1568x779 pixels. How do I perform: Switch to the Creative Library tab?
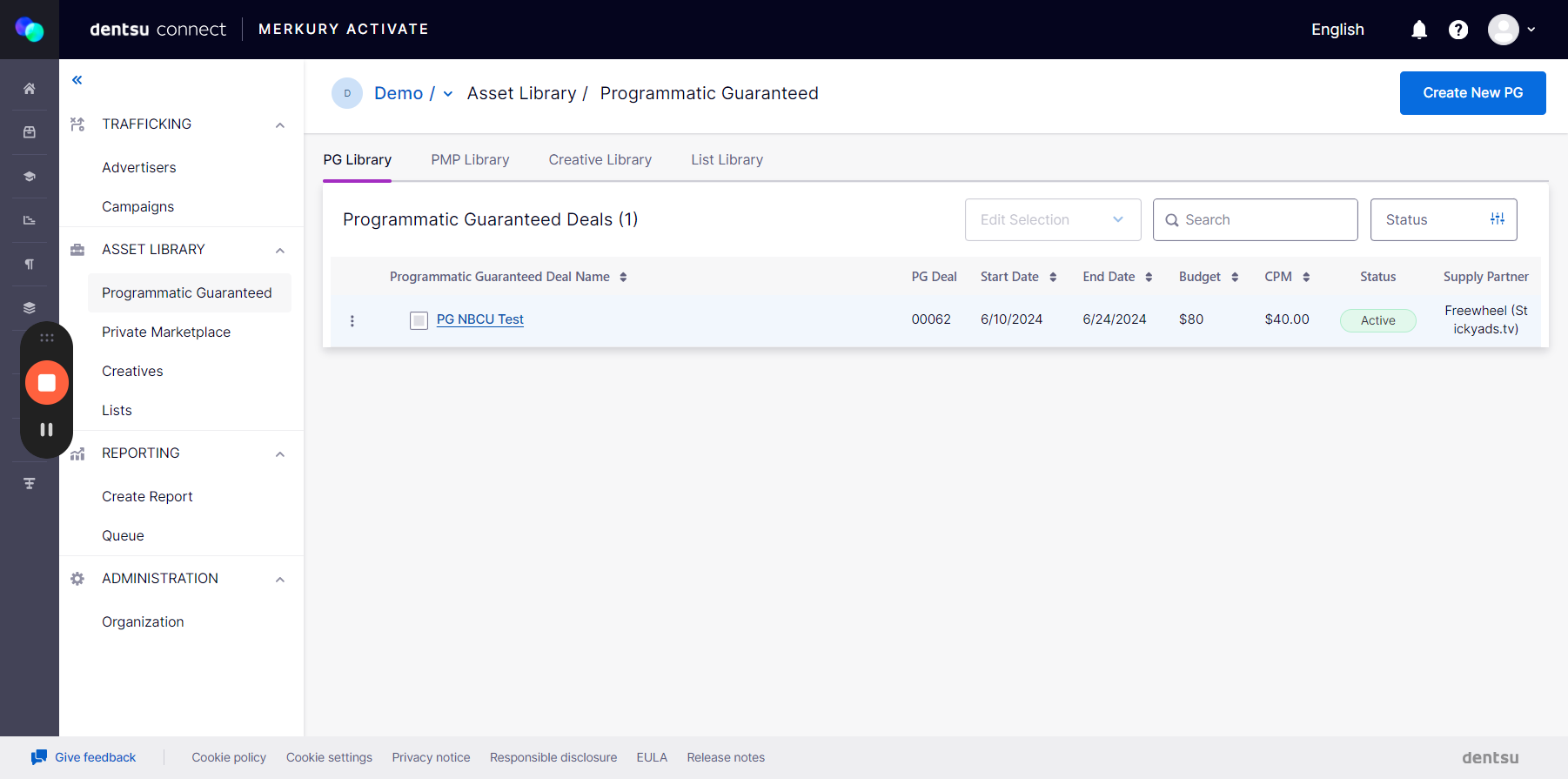click(600, 160)
